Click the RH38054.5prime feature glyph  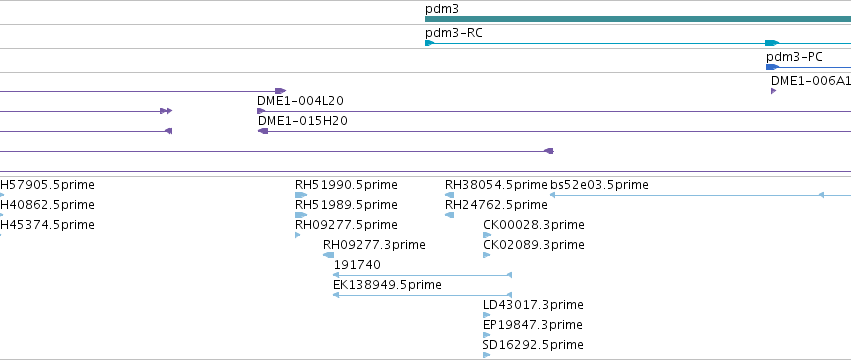(449, 195)
